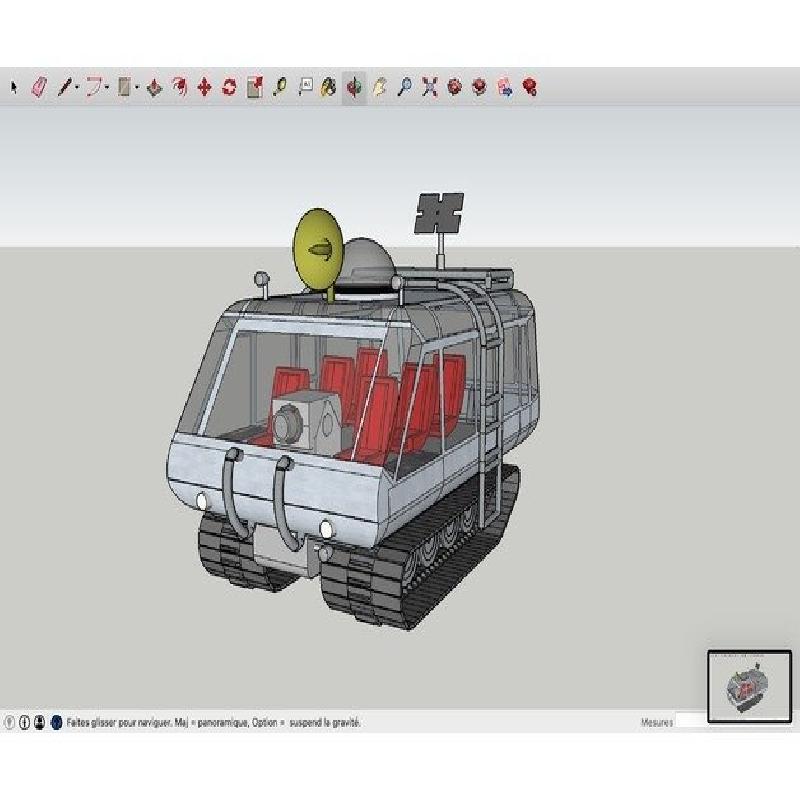
Task: Select the Paint Bucket tool
Action: 329,87
